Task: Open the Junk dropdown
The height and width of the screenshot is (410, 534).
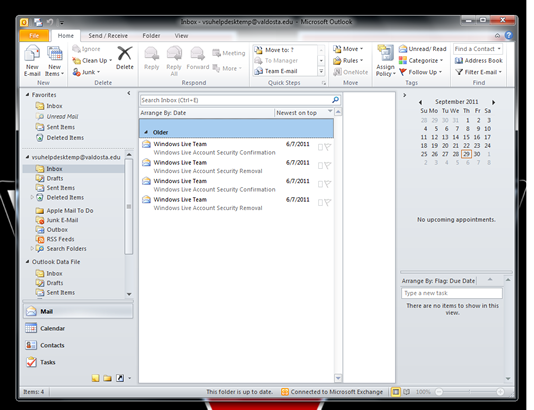Action: pos(86,72)
